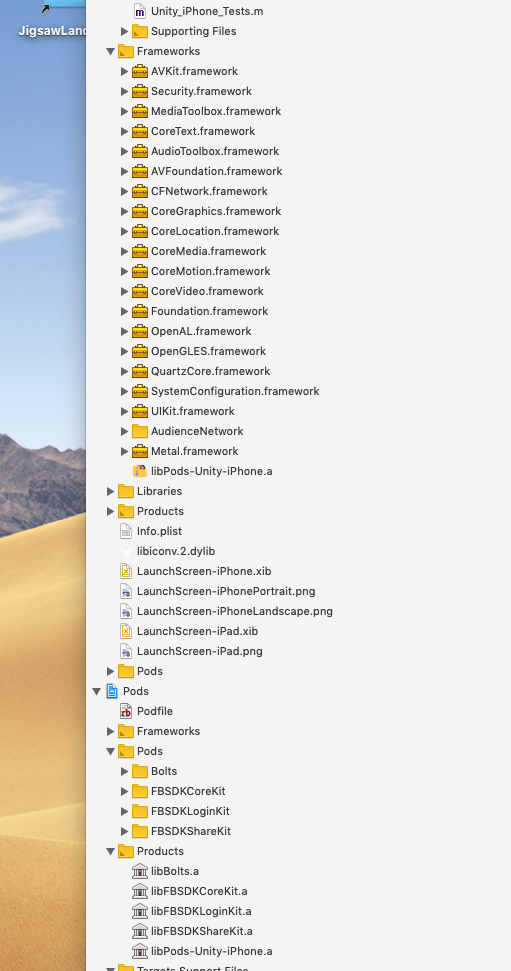Collapse the Products group containing libBolts.a
511x971 pixels.
pyautogui.click(x=110, y=851)
